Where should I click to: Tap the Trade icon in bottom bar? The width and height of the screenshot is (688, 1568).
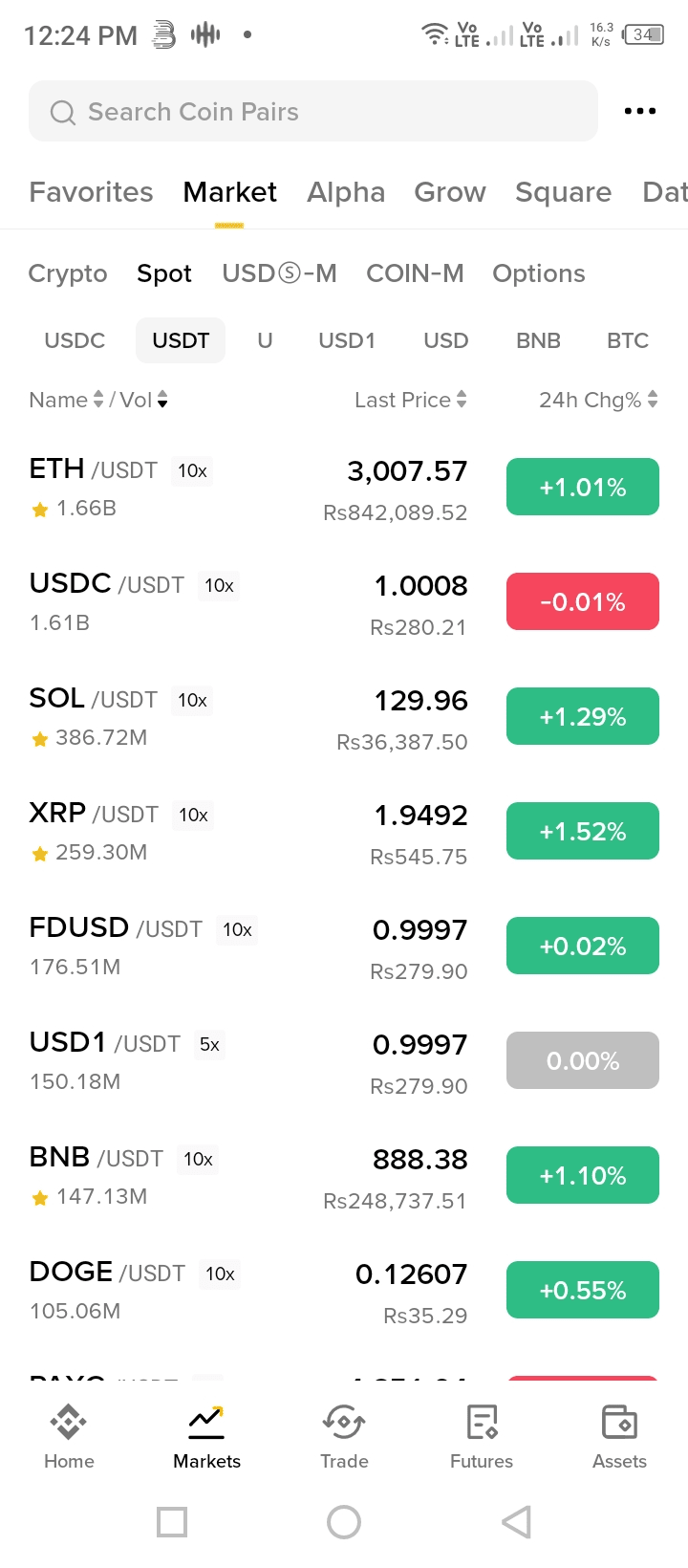pyautogui.click(x=344, y=1423)
